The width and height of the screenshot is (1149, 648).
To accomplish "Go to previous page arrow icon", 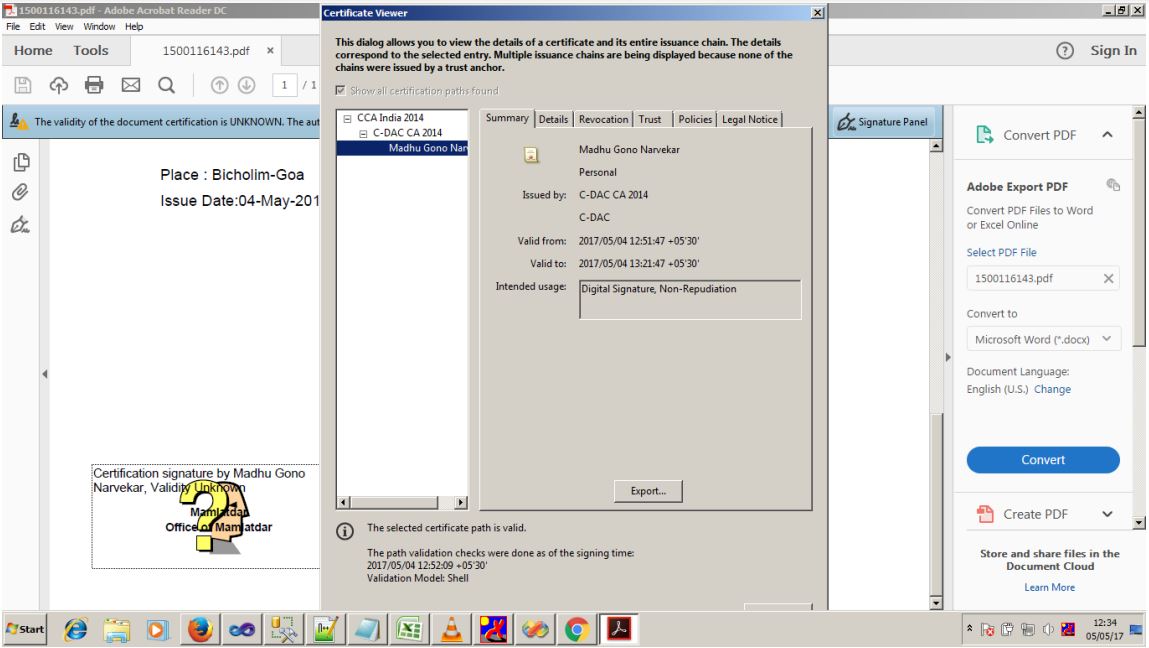I will point(219,85).
